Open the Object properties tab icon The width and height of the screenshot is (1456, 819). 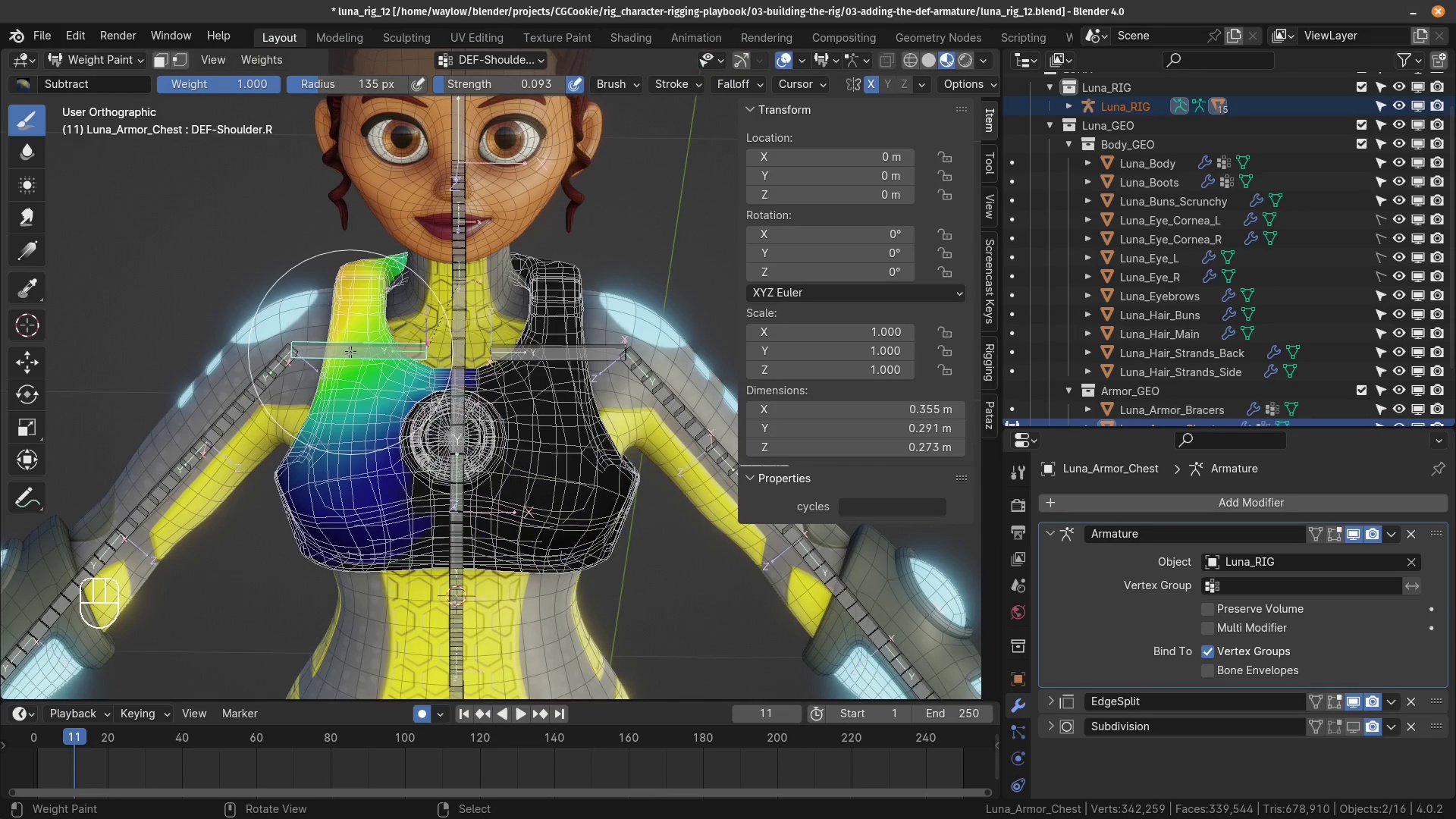(x=1018, y=679)
